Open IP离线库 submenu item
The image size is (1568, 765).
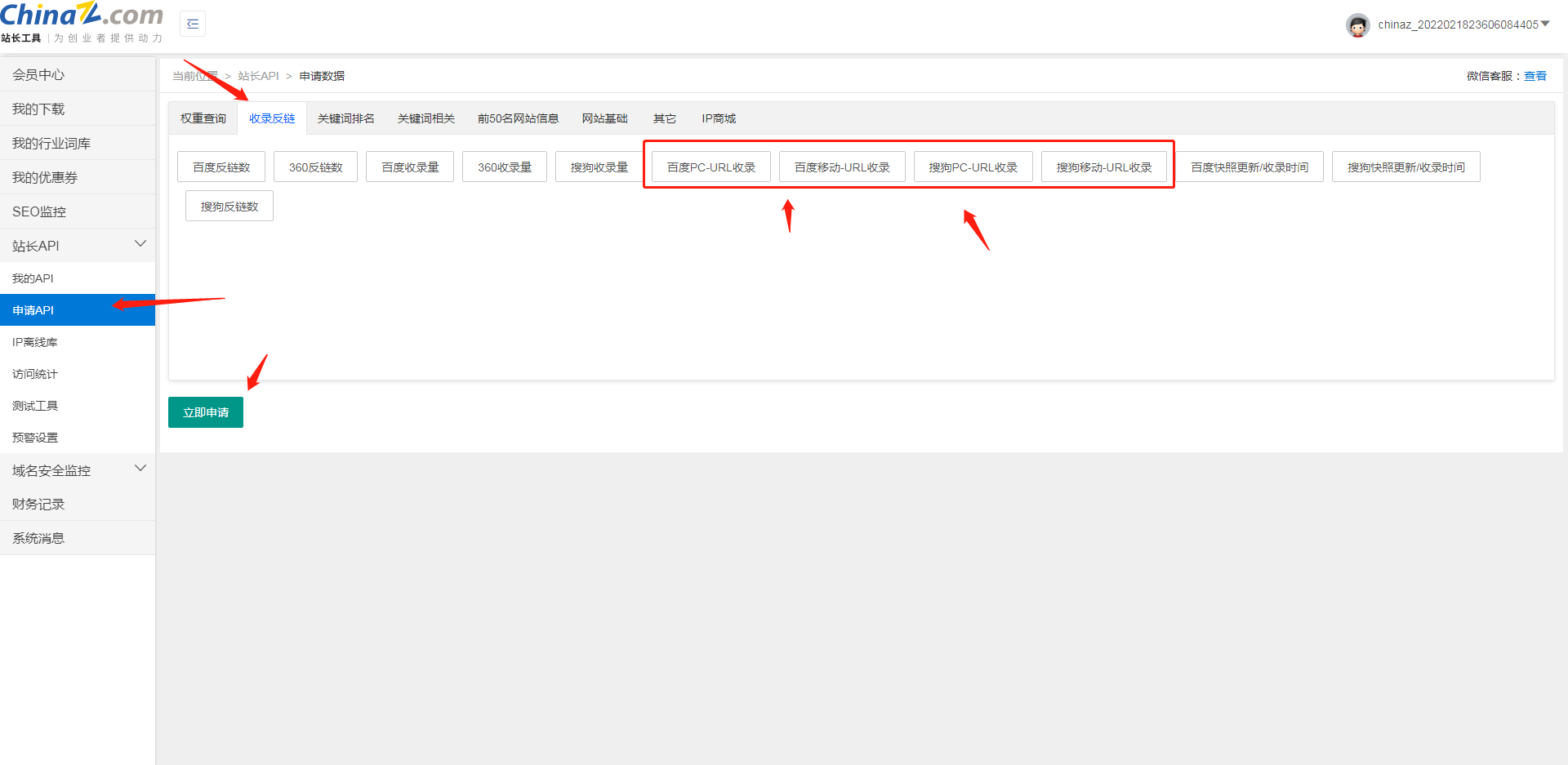tap(78, 342)
